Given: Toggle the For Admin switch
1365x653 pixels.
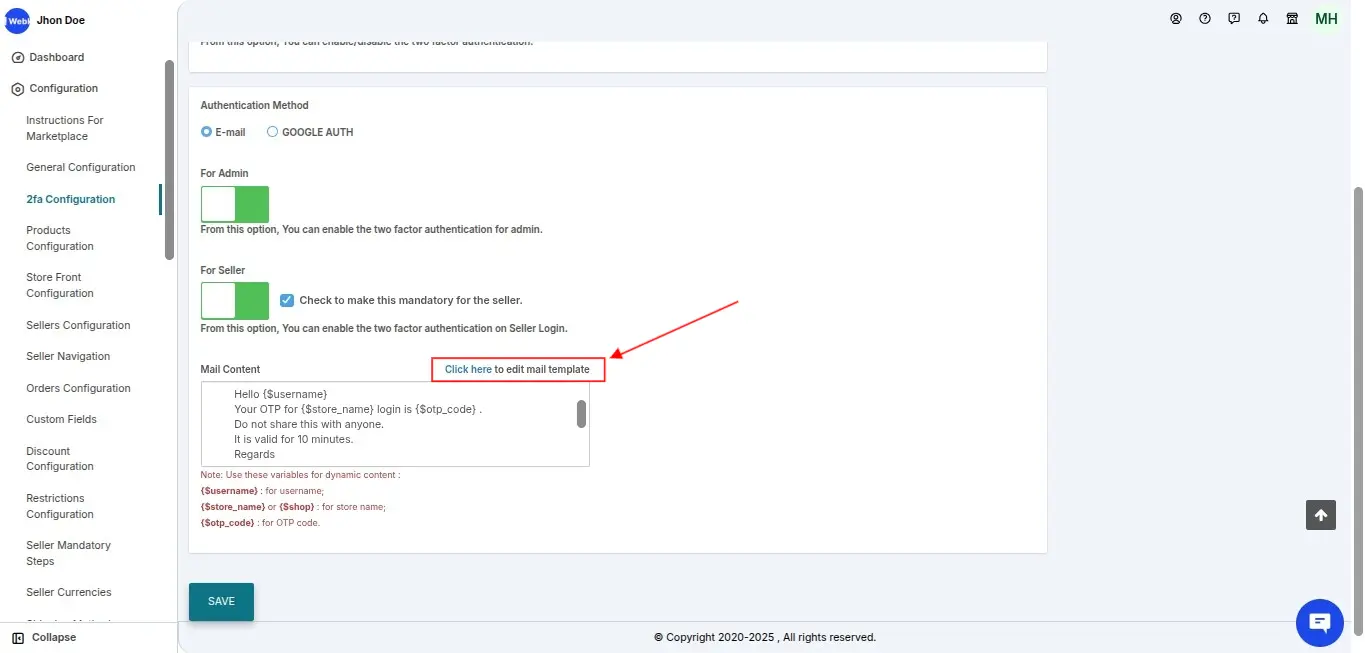Looking at the screenshot, I should click(235, 204).
